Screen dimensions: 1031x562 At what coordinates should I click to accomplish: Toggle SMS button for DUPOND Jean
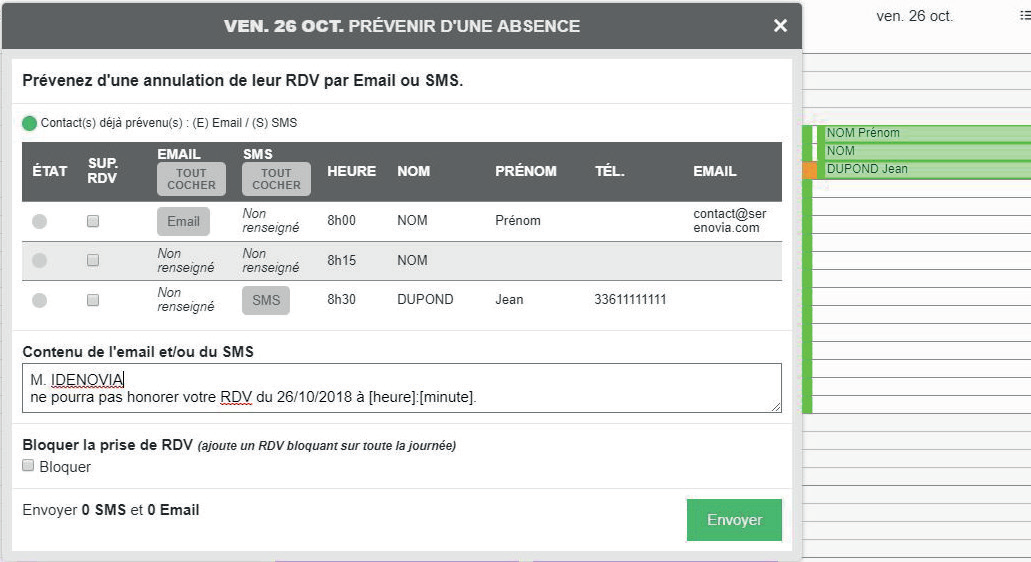[x=266, y=300]
